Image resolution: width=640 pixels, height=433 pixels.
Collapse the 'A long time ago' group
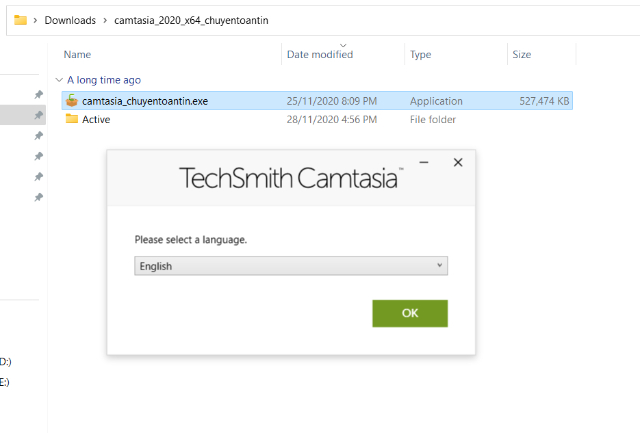[x=59, y=80]
